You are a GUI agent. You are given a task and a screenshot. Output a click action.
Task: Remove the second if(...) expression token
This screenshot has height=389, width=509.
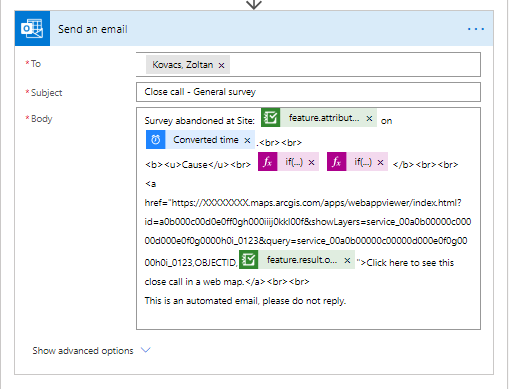pos(380,162)
